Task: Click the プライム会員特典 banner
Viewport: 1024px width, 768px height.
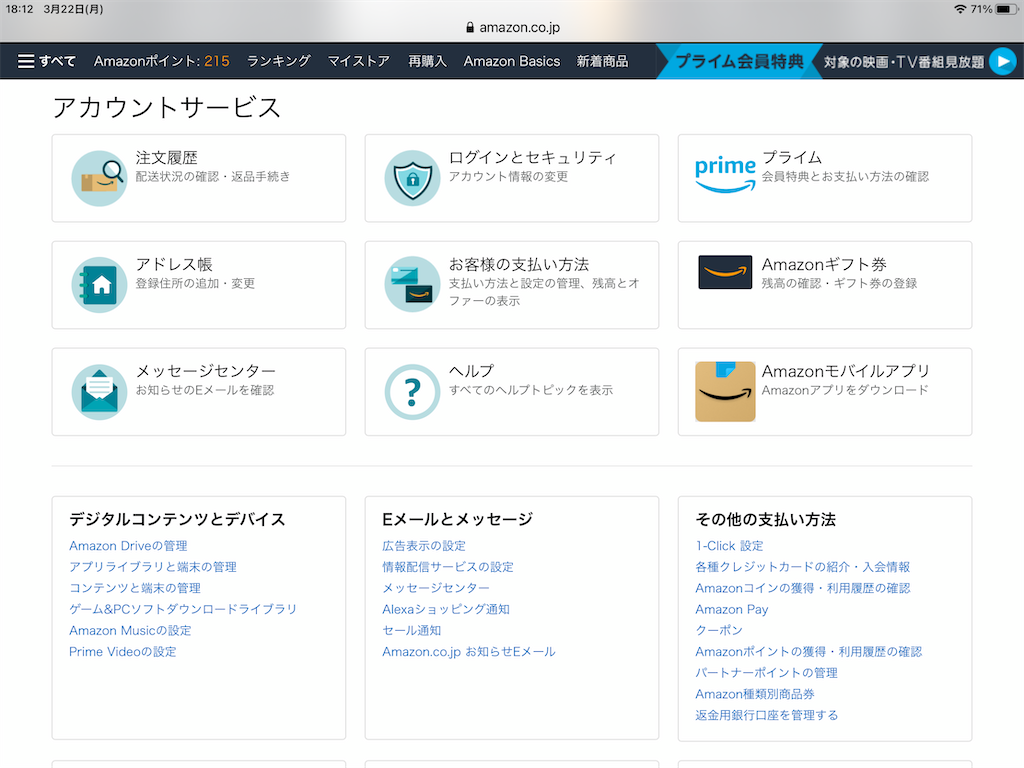Action: 739,61
